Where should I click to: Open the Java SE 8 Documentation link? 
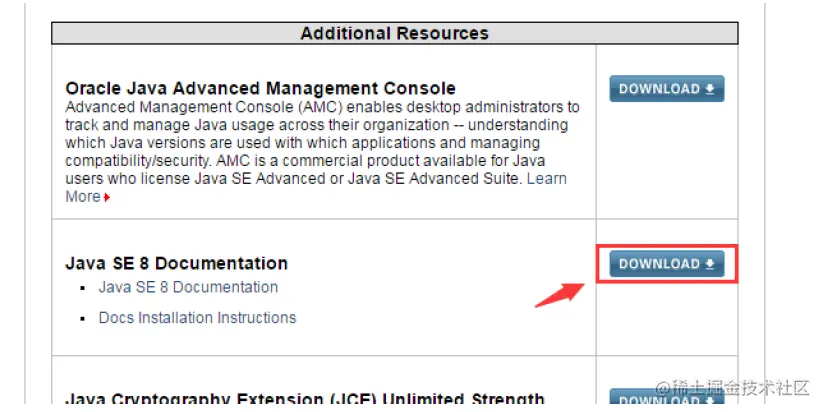click(x=188, y=287)
